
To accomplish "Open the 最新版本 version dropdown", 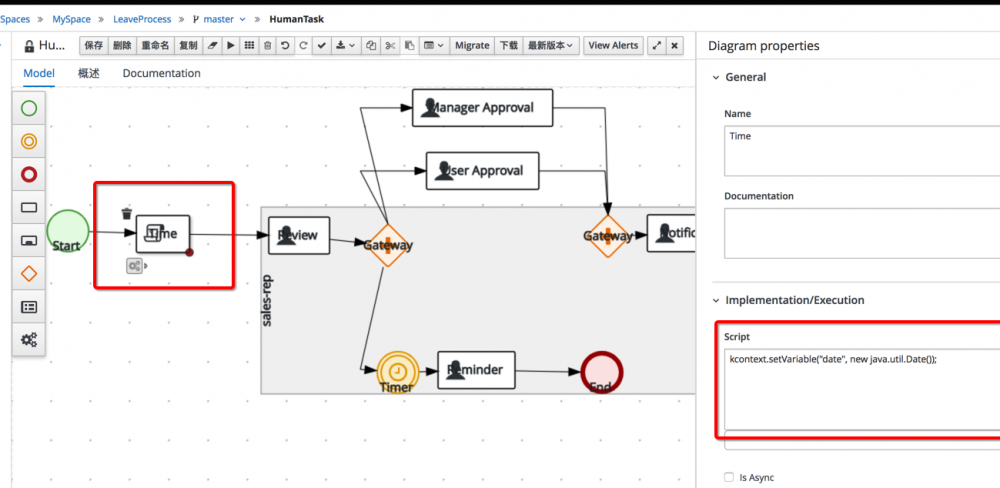I will point(551,46).
